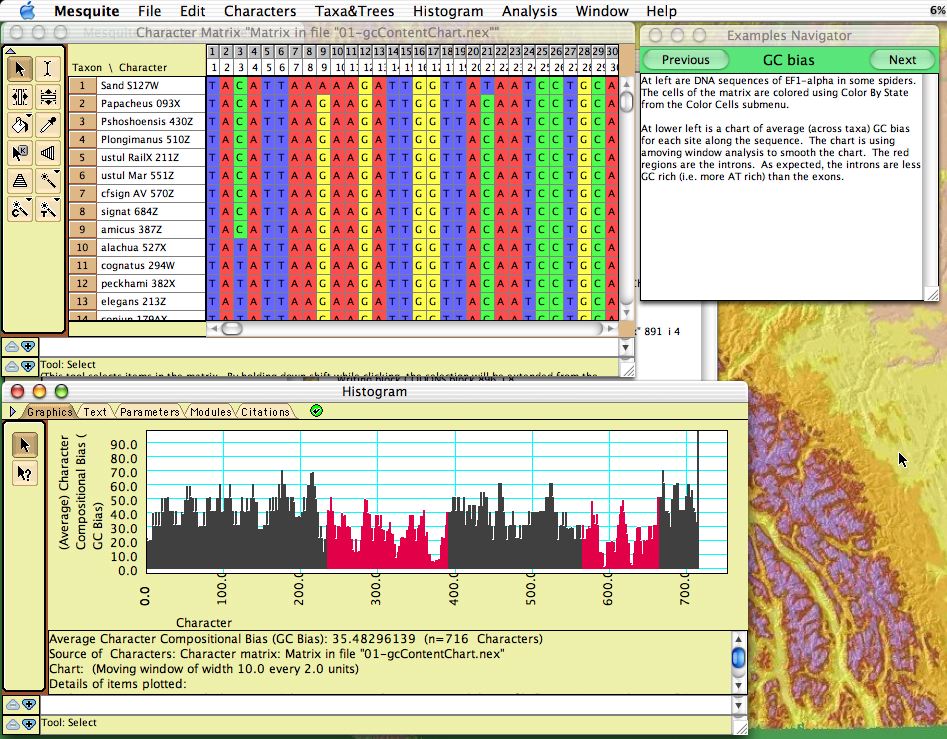Choose the adjust column width tool
Screen dimensions: 947x739
(x=20, y=97)
